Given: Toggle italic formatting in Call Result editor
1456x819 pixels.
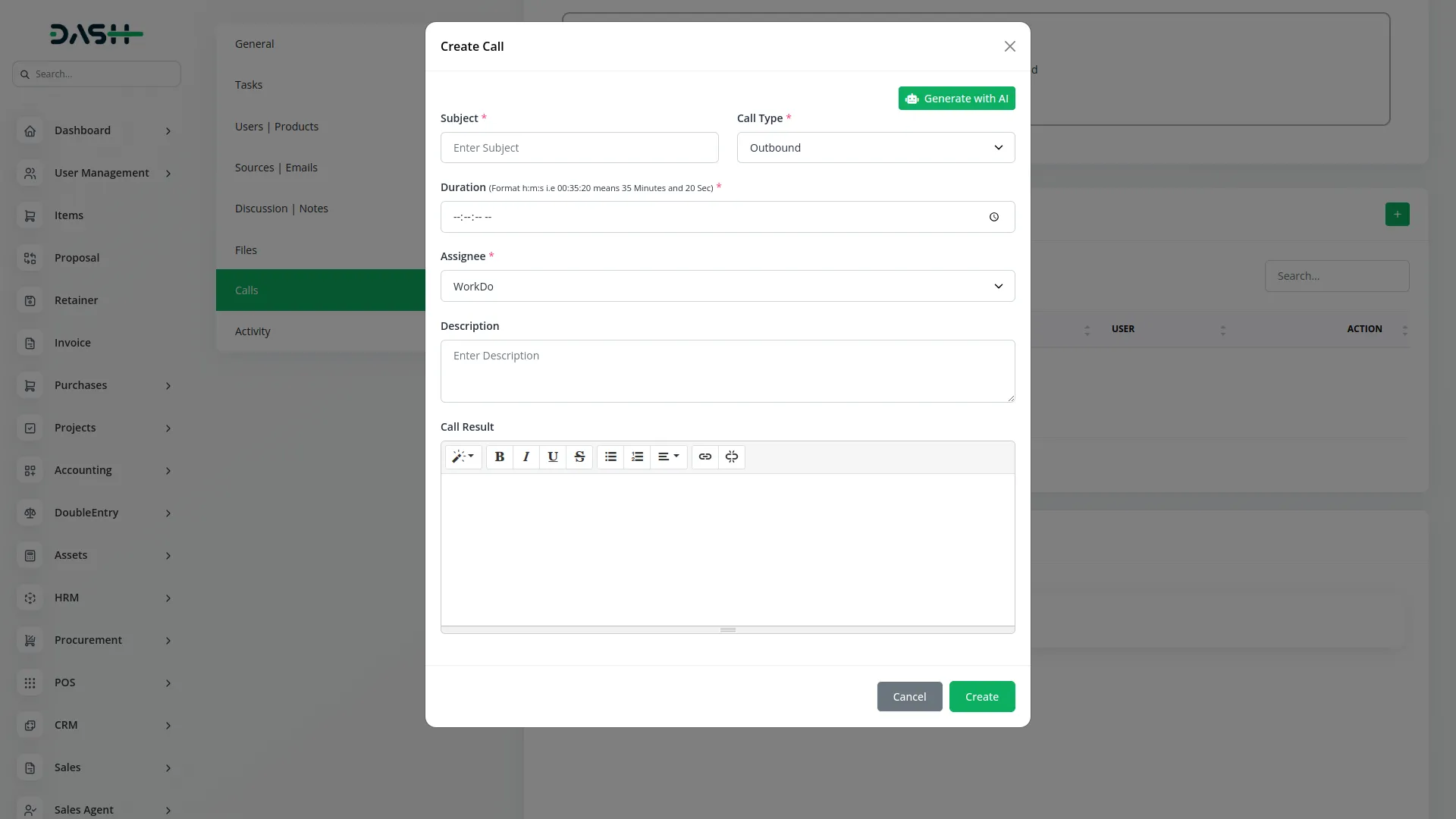Looking at the screenshot, I should point(526,457).
